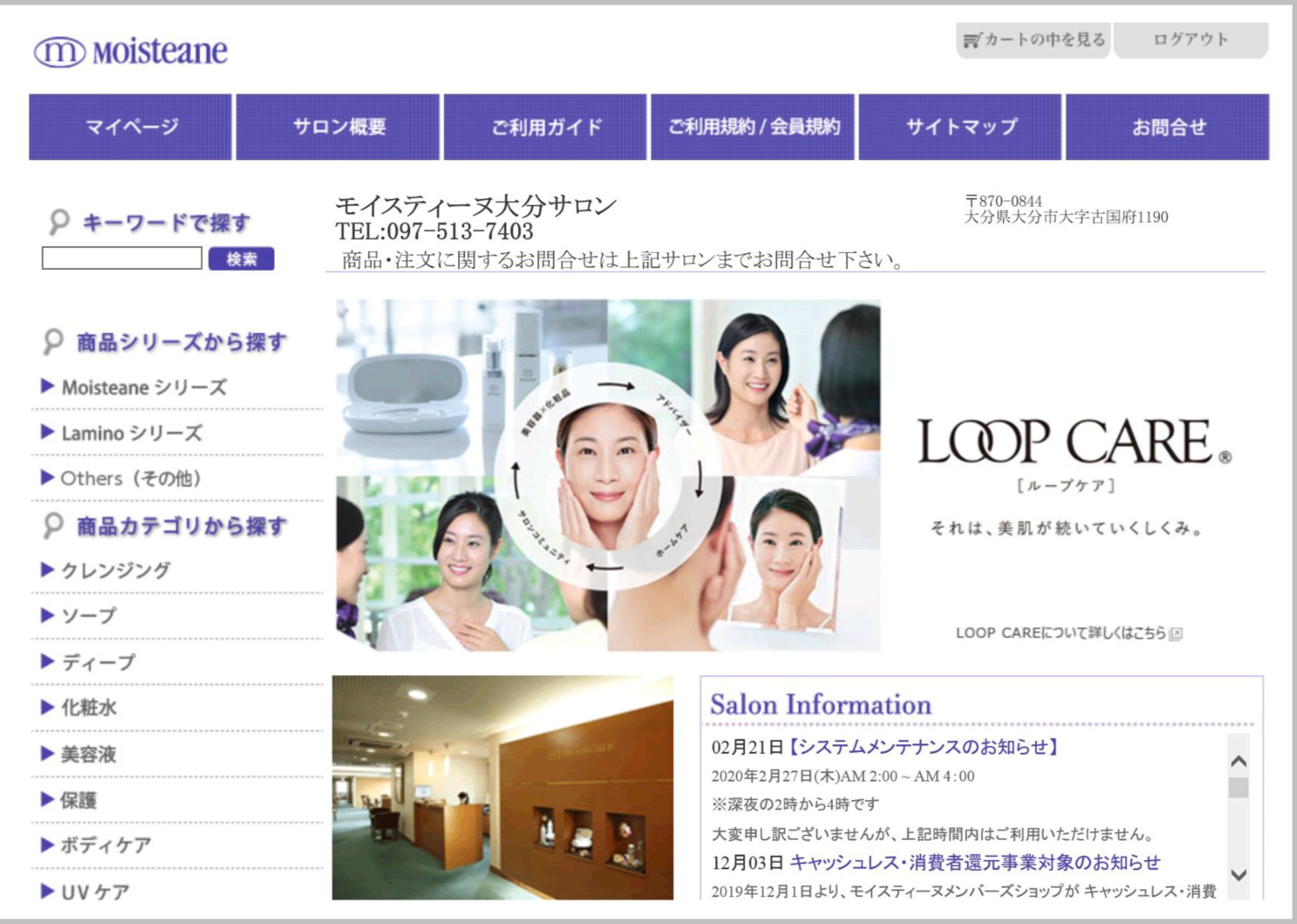Viewport: 1297px width, 924px height.
Task: Click Salon Information scroll down arrow
Action: click(x=1239, y=875)
